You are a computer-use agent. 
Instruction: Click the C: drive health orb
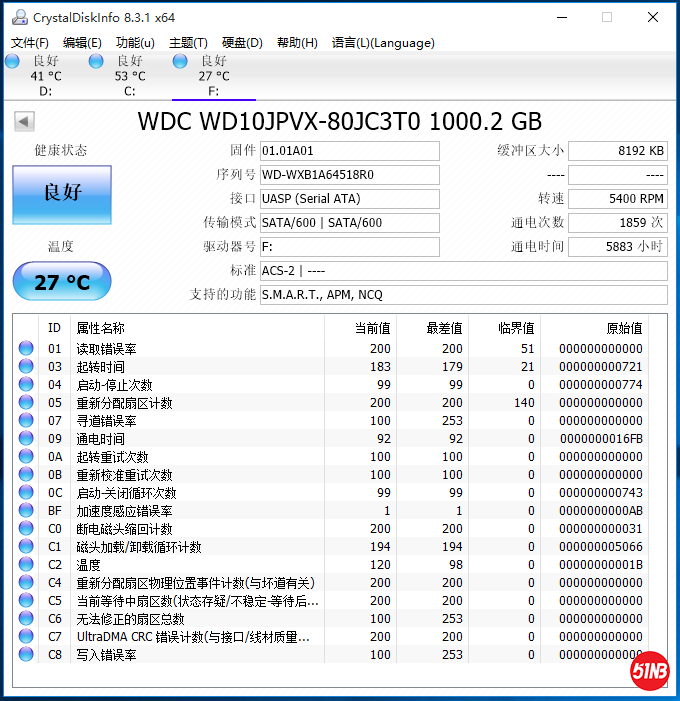[x=96, y=62]
